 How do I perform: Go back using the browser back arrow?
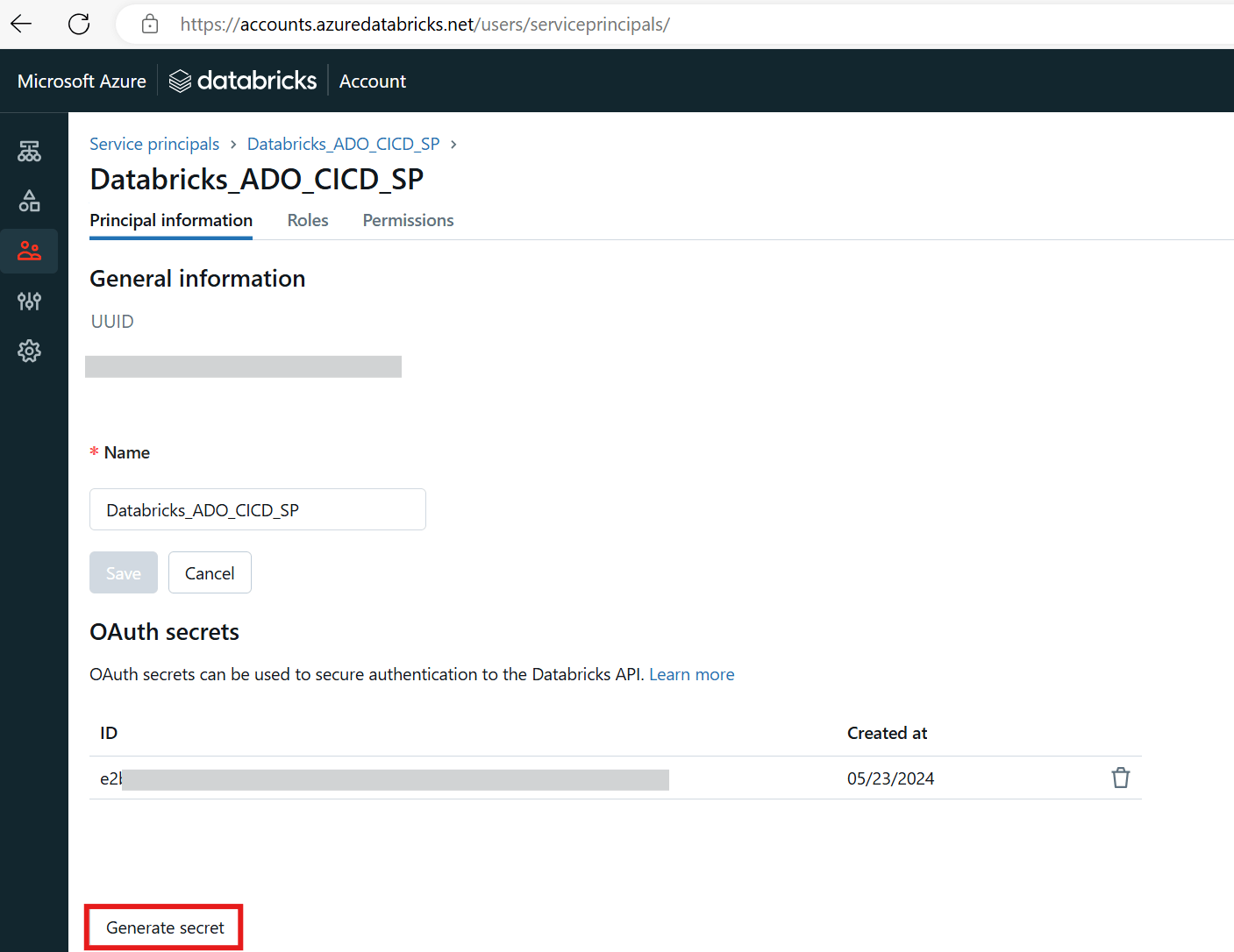[x=22, y=24]
